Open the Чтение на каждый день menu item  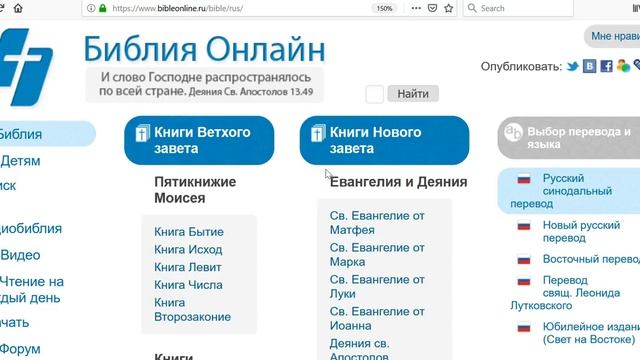[x=32, y=289]
